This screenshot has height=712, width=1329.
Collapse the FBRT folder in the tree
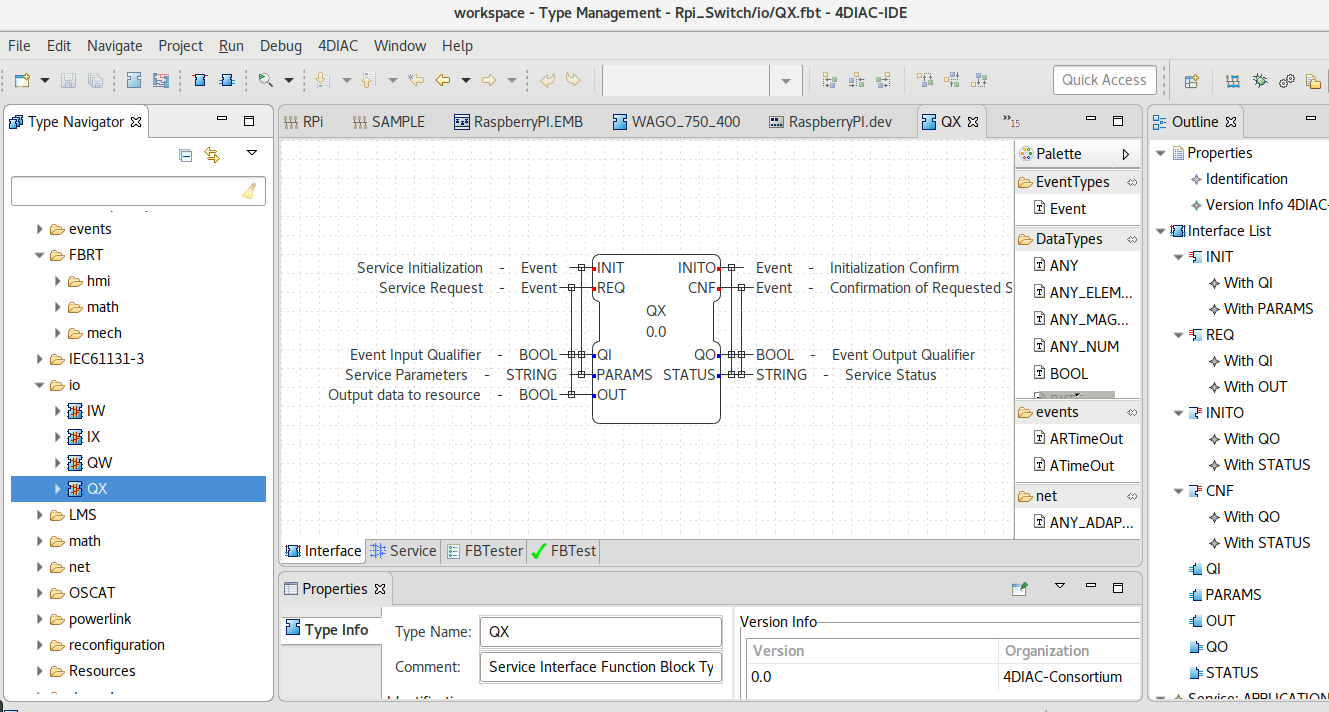pos(41,255)
